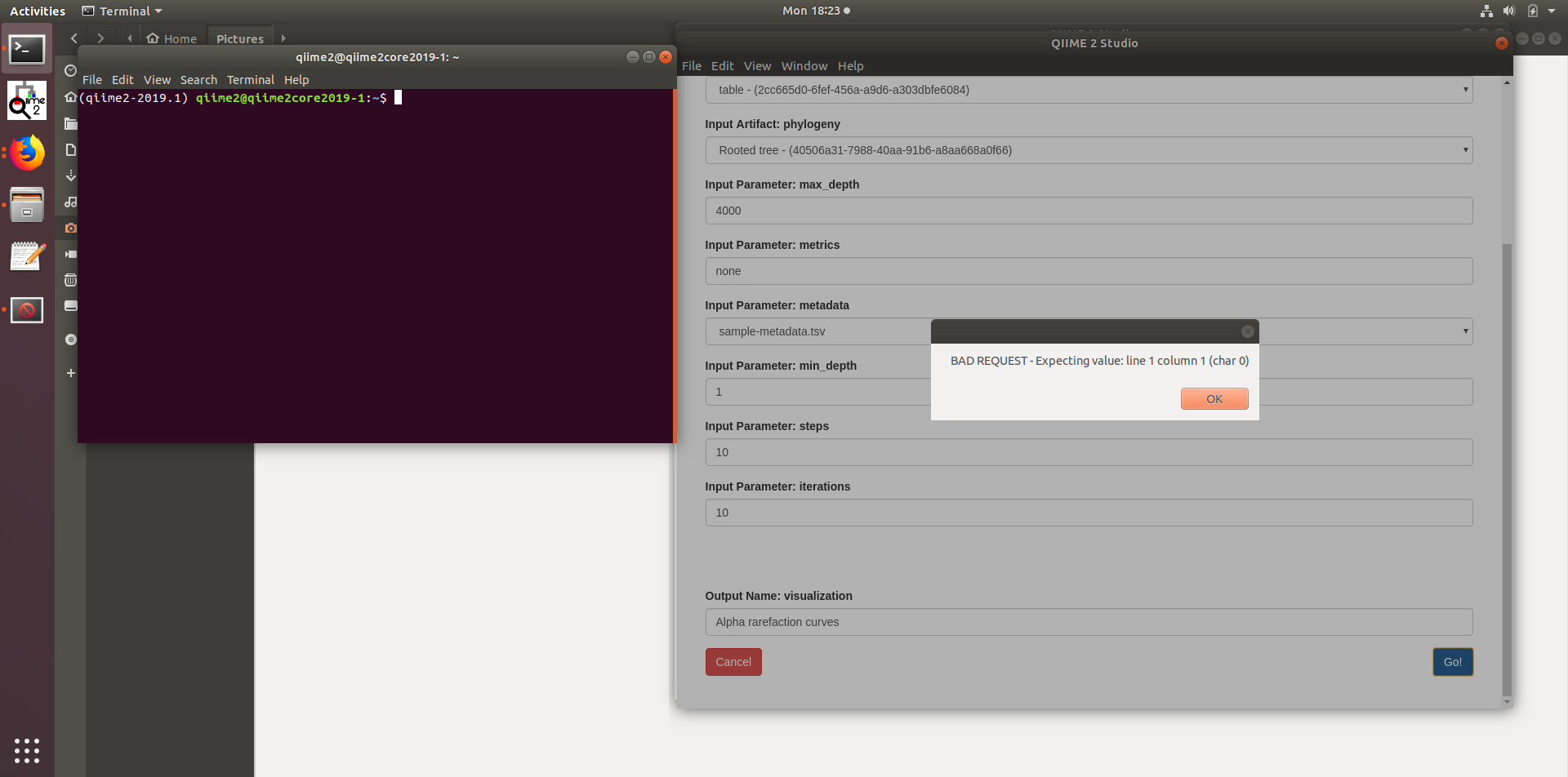The image size is (1568, 777).
Task: Show Applications grid at dock bottom
Action: coord(27,750)
